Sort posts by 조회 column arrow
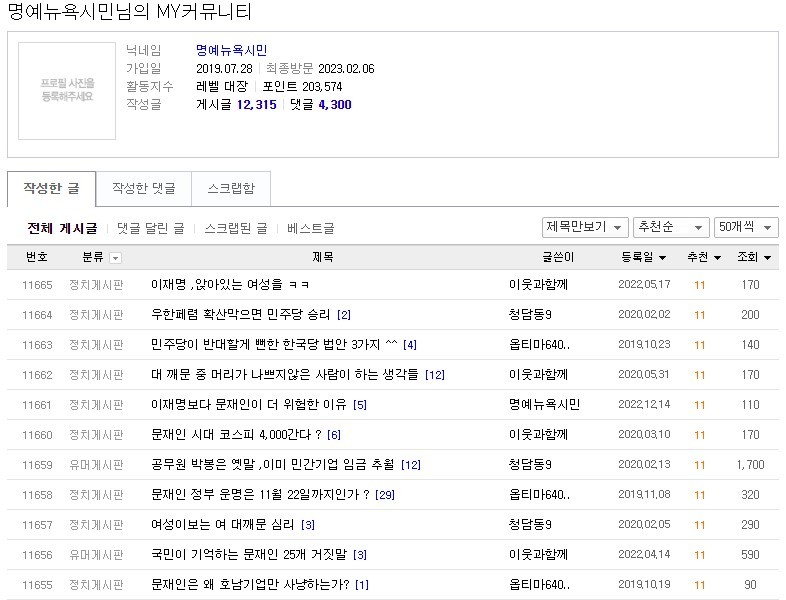Screen dimensions: 786x600 coord(767,258)
